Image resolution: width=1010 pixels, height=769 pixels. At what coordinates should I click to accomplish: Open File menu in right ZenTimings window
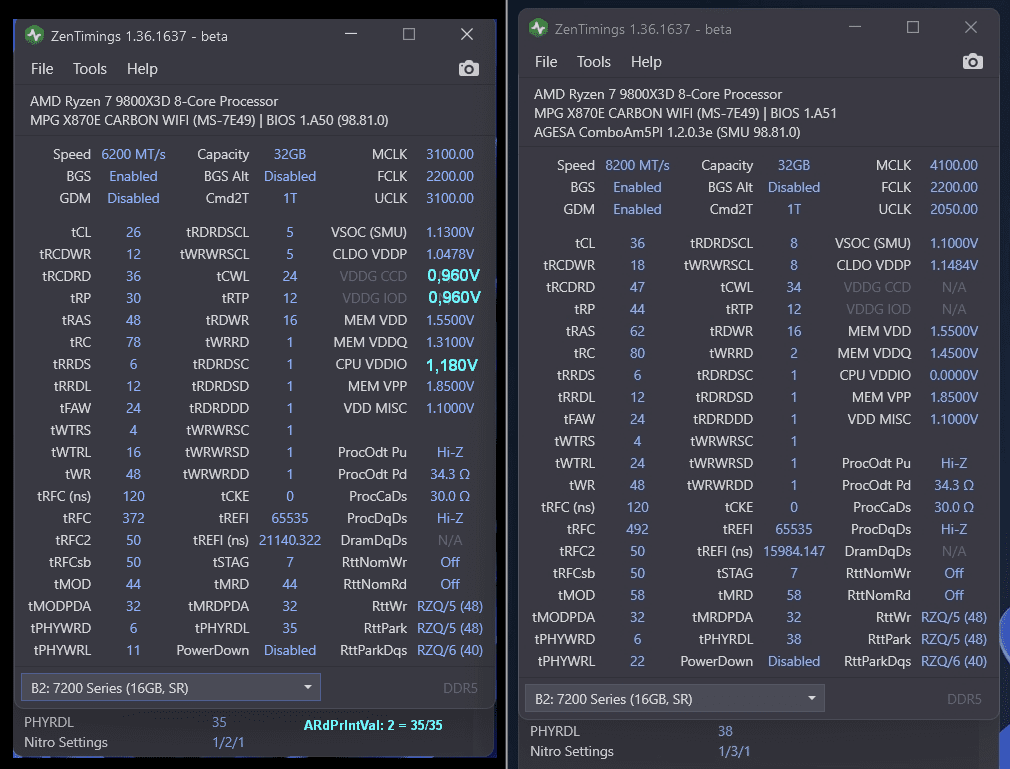point(546,62)
